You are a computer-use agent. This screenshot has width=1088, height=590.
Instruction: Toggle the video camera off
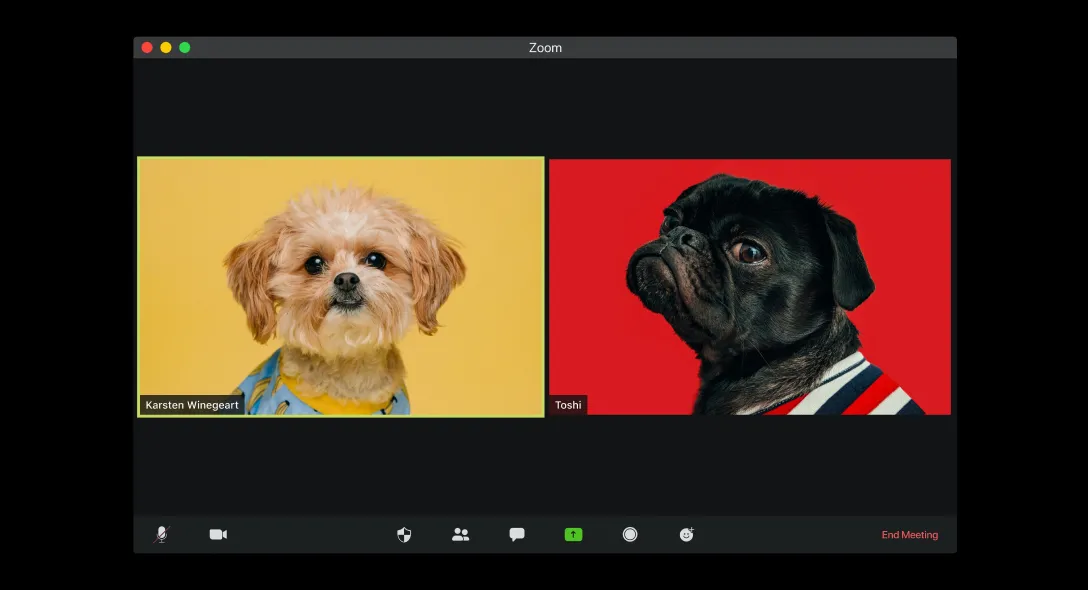pyautogui.click(x=218, y=534)
